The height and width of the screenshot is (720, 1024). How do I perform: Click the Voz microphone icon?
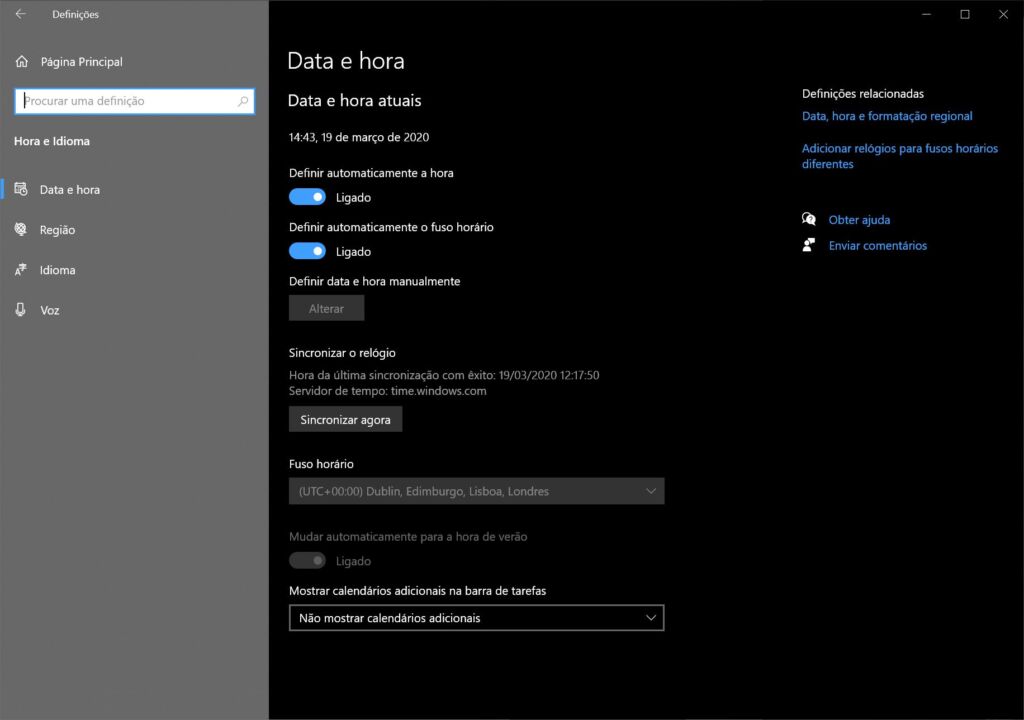point(21,310)
